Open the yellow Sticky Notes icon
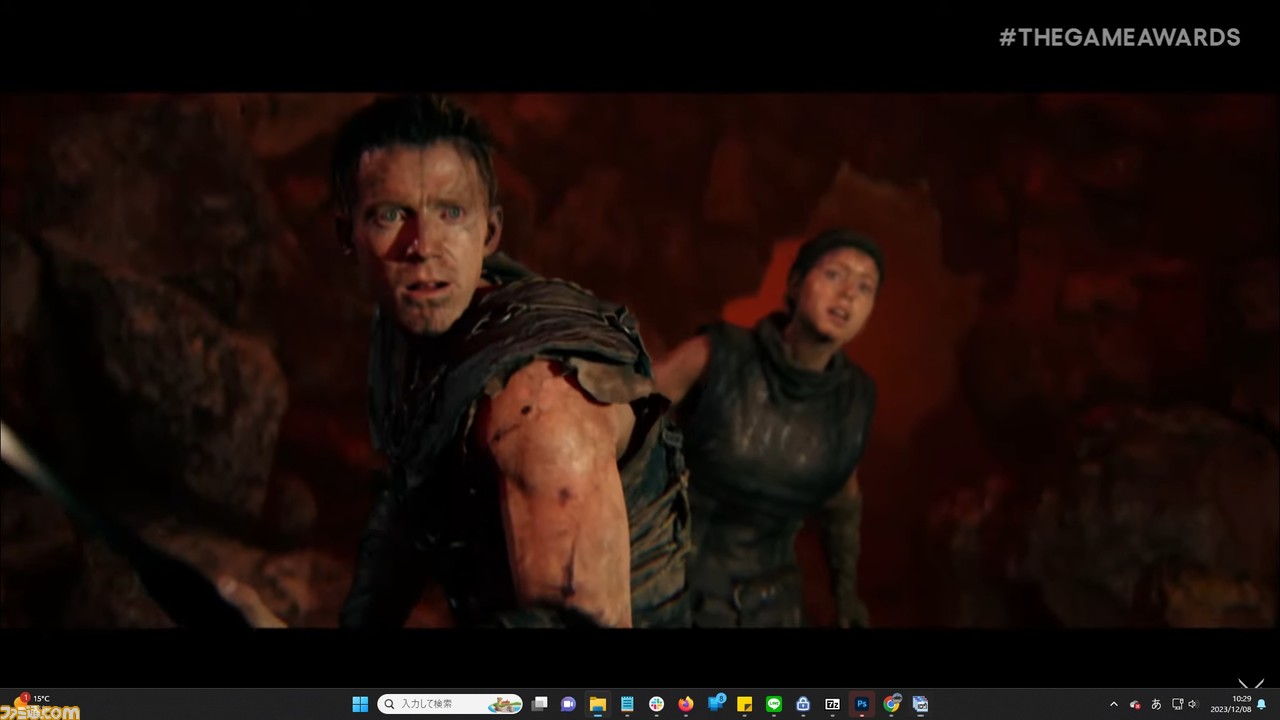 [x=744, y=704]
